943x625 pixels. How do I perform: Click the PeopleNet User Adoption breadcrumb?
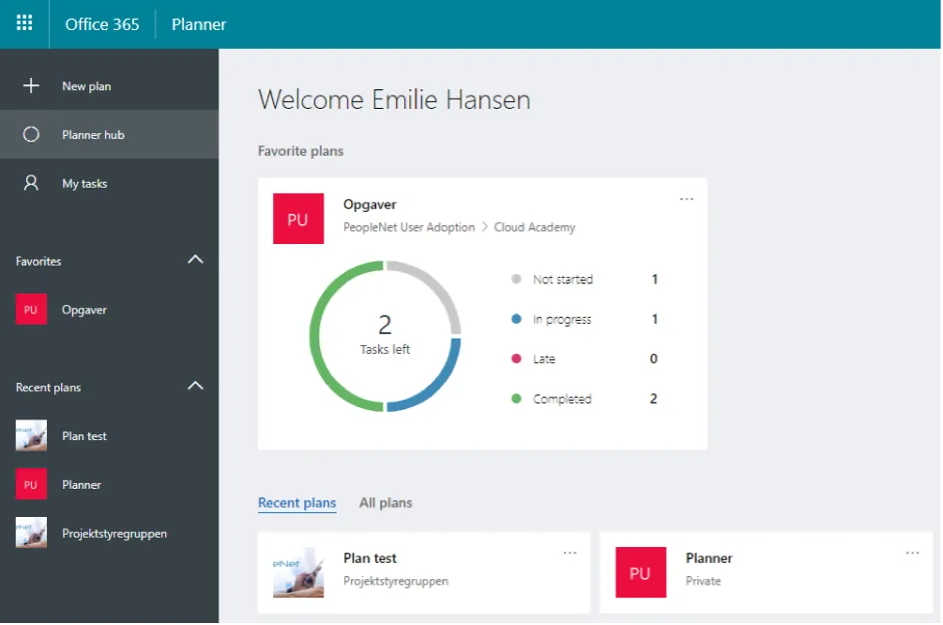click(x=409, y=227)
